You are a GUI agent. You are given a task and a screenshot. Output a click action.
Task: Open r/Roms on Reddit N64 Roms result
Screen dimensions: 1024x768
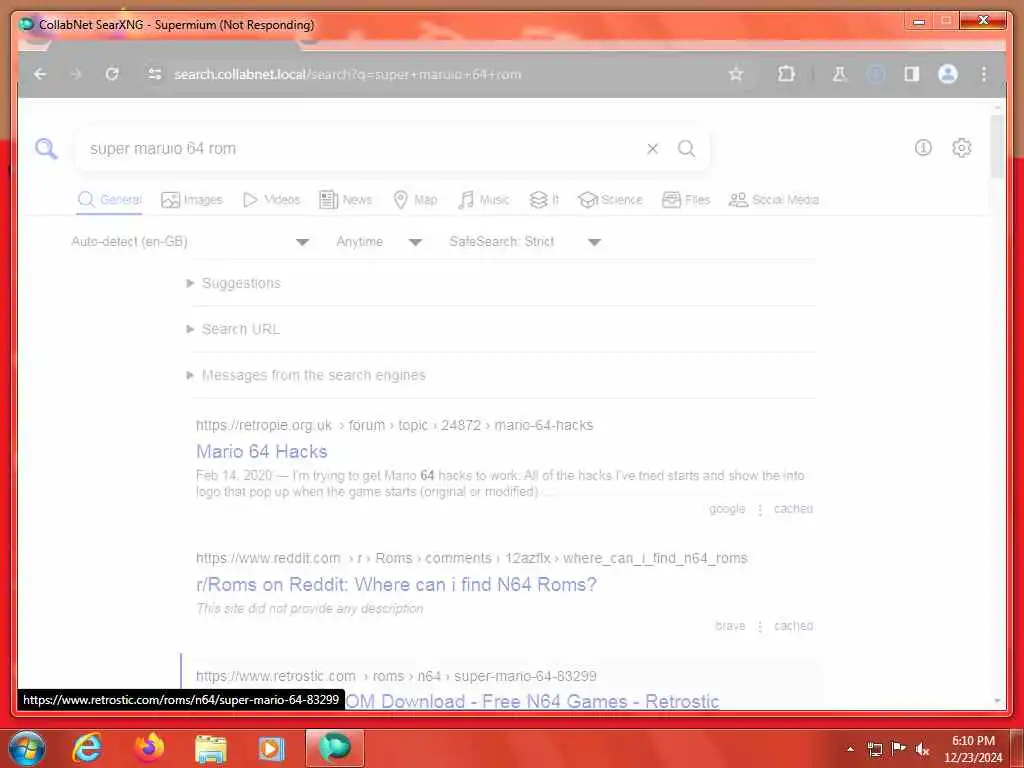click(396, 584)
